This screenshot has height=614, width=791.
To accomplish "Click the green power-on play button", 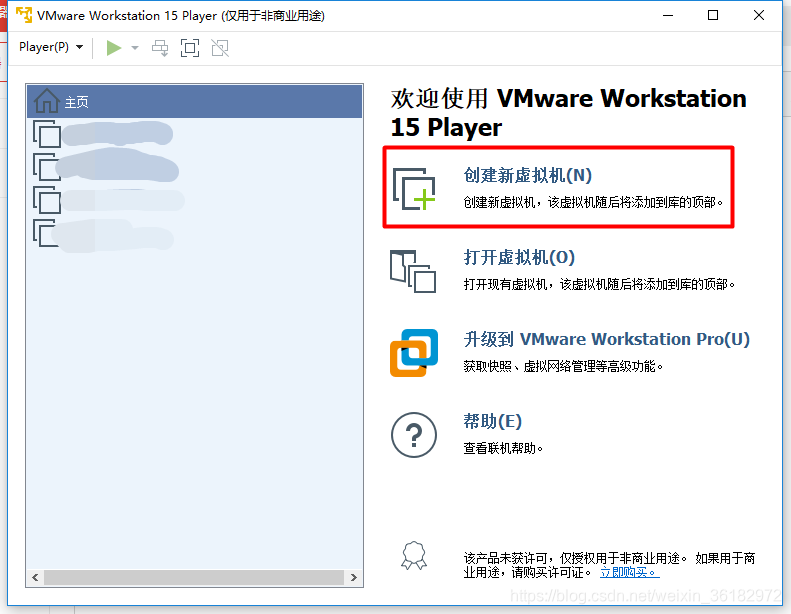I will click(x=114, y=48).
